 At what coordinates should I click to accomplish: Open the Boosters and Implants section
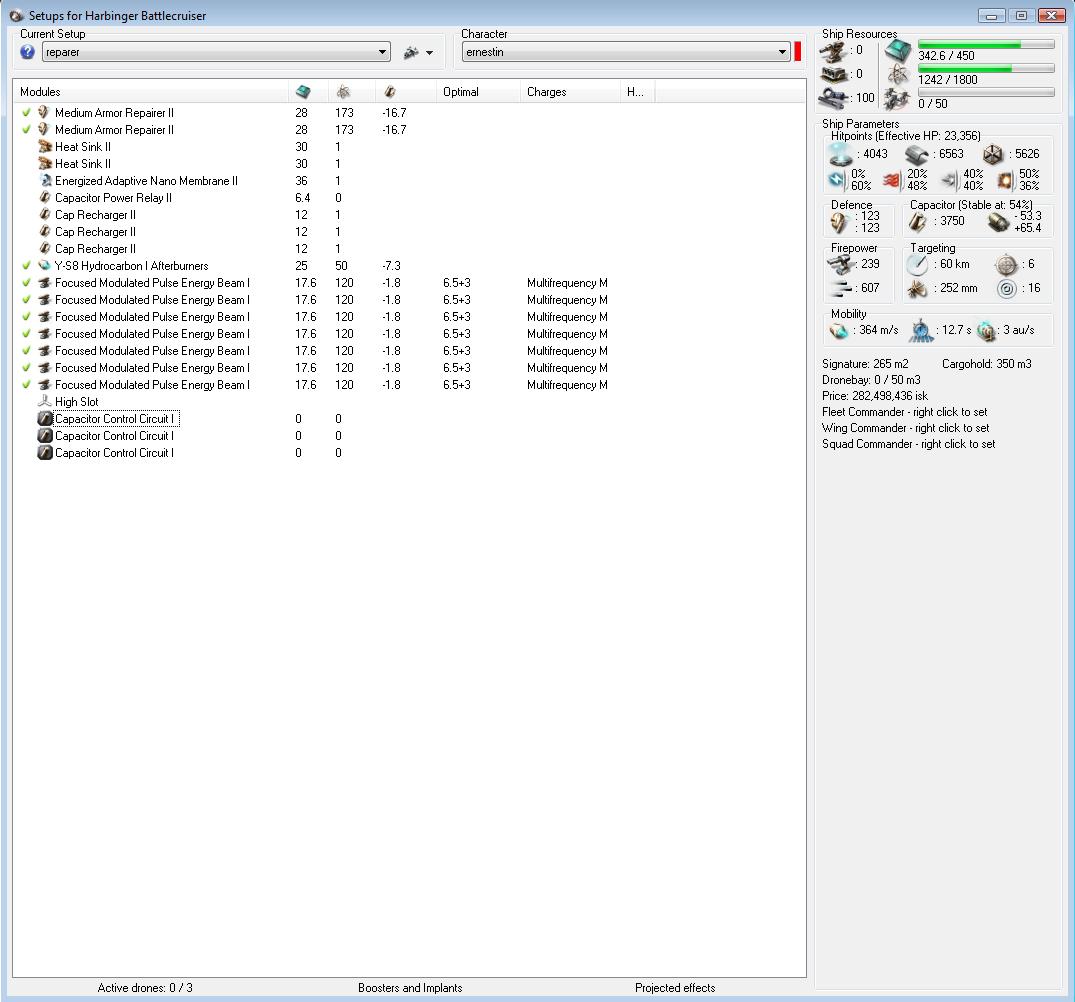[410, 988]
